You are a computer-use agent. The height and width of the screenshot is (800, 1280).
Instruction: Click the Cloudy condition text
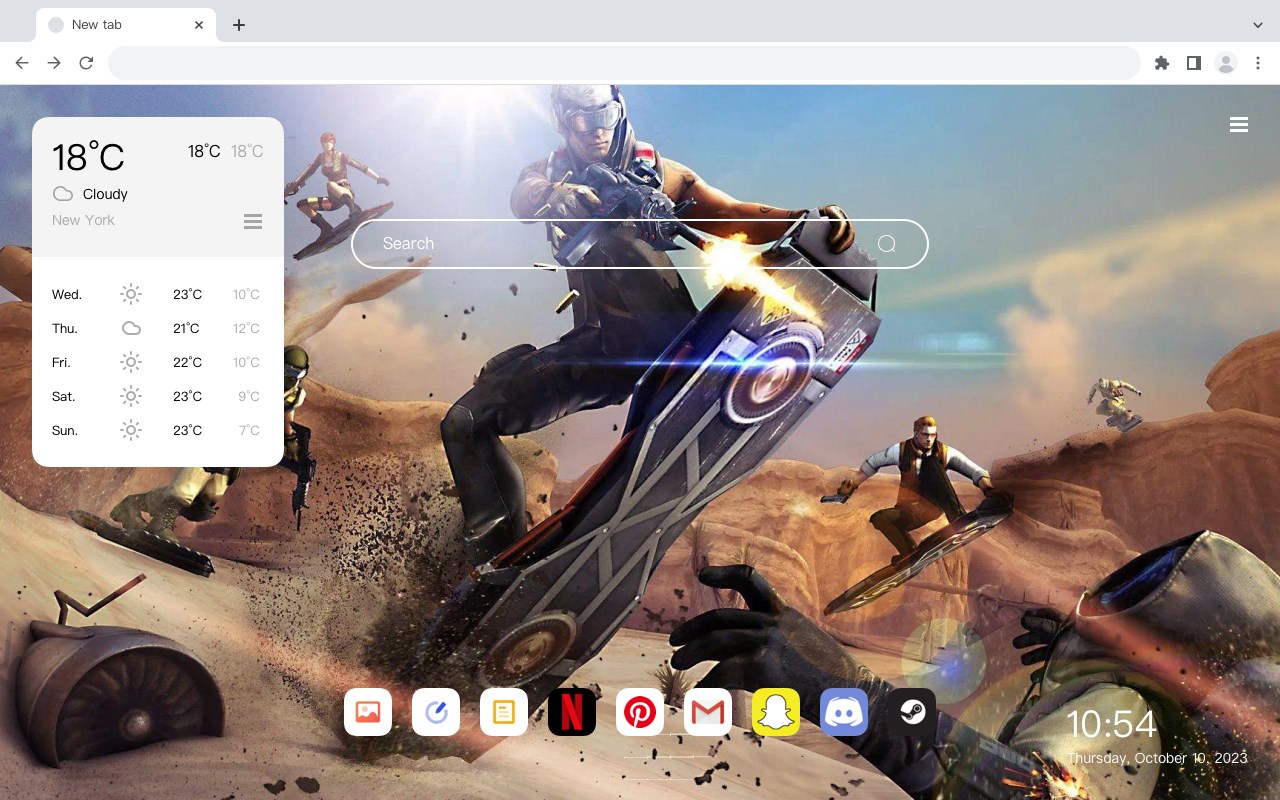pyautogui.click(x=105, y=194)
